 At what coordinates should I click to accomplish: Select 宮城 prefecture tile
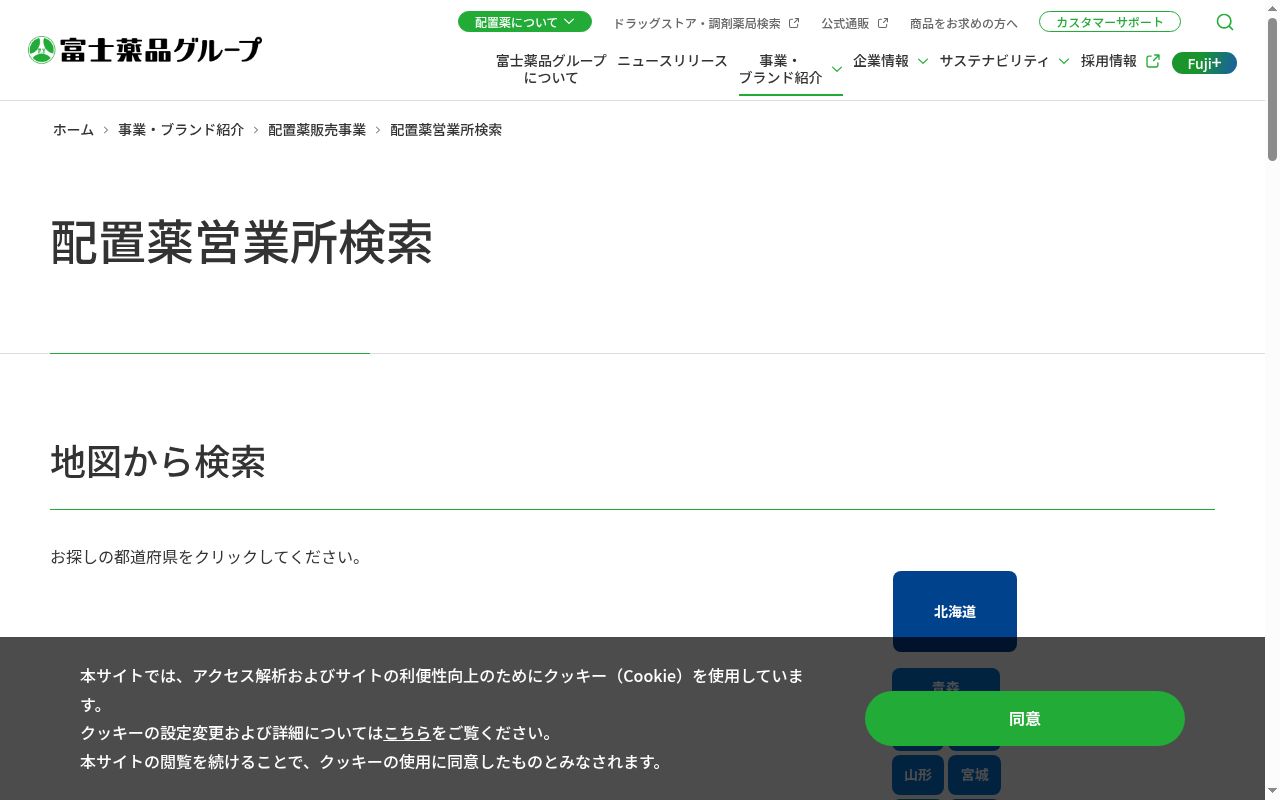(975, 775)
